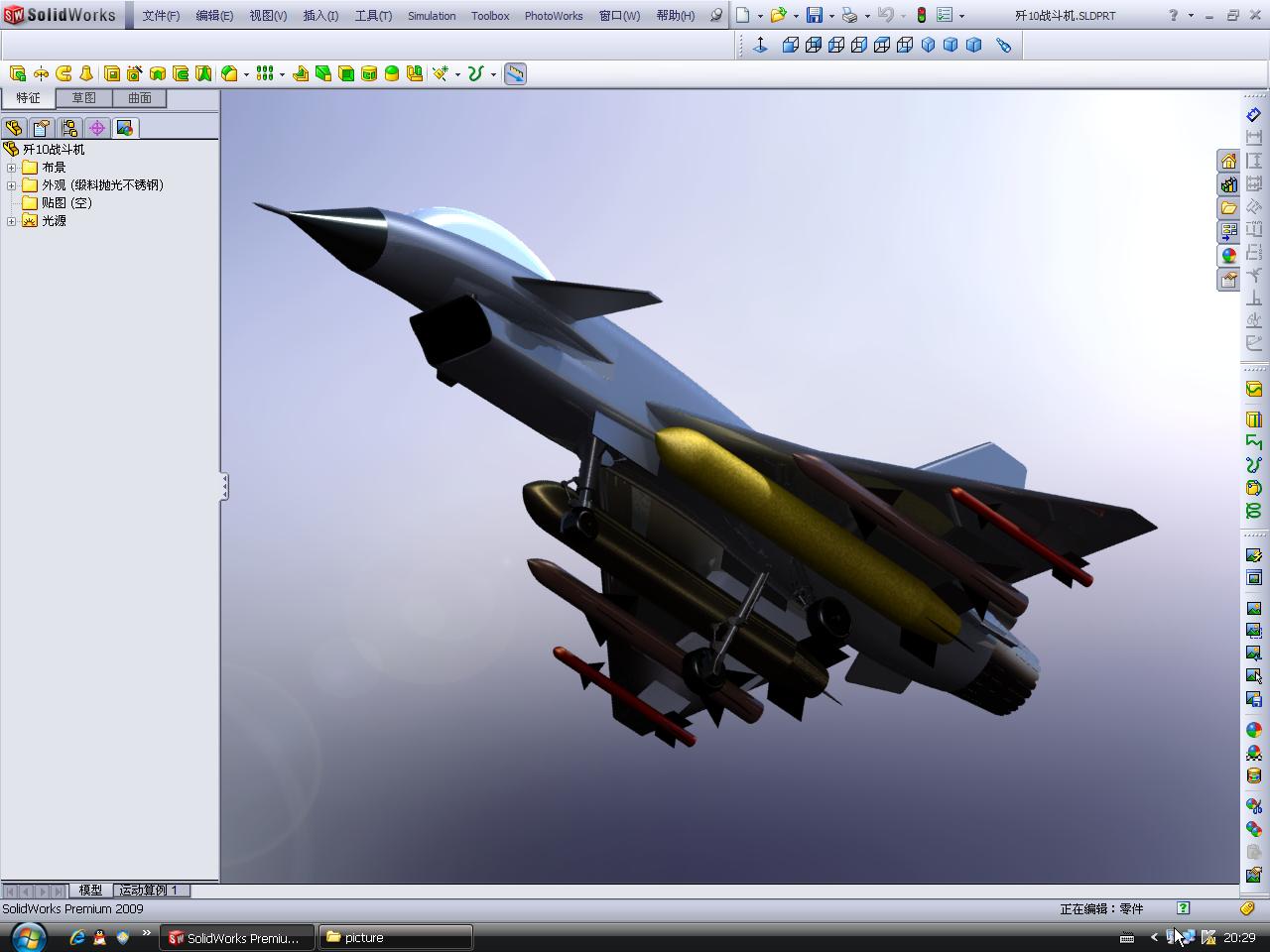
Task: Switch to the 运动算例 1 tab
Action: click(x=150, y=891)
